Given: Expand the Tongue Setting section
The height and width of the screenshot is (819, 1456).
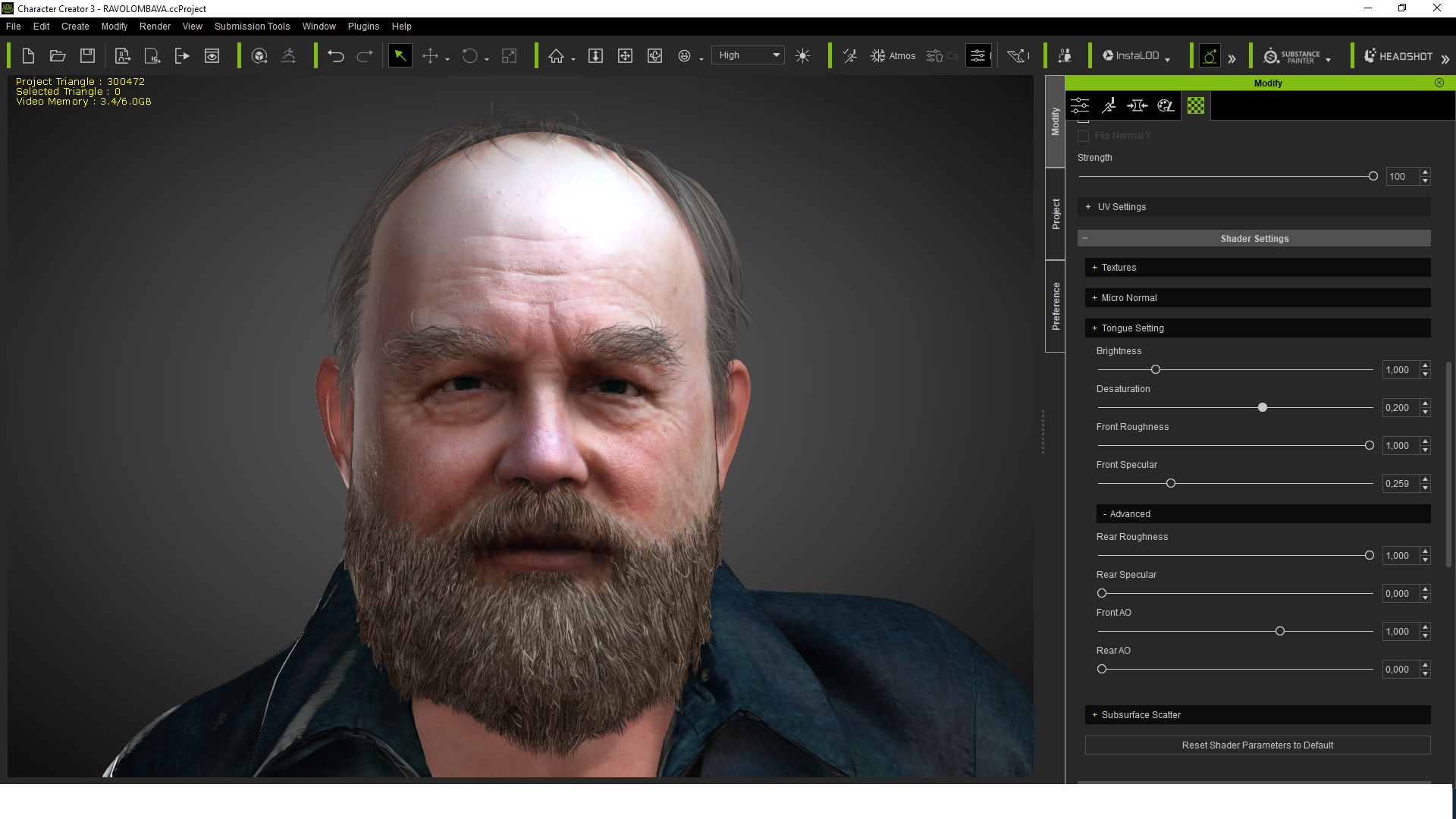Looking at the screenshot, I should [x=1258, y=328].
